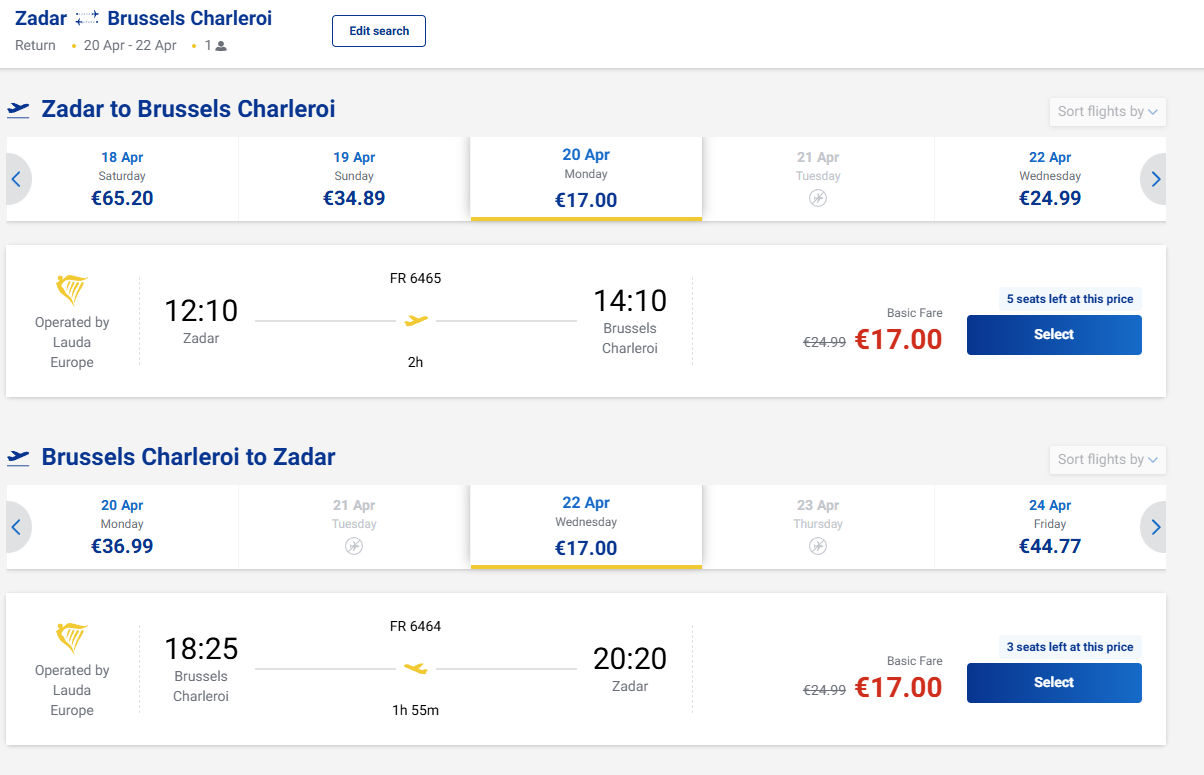
Task: Click the yellow plane icon on flight FR 6465
Action: 416,321
